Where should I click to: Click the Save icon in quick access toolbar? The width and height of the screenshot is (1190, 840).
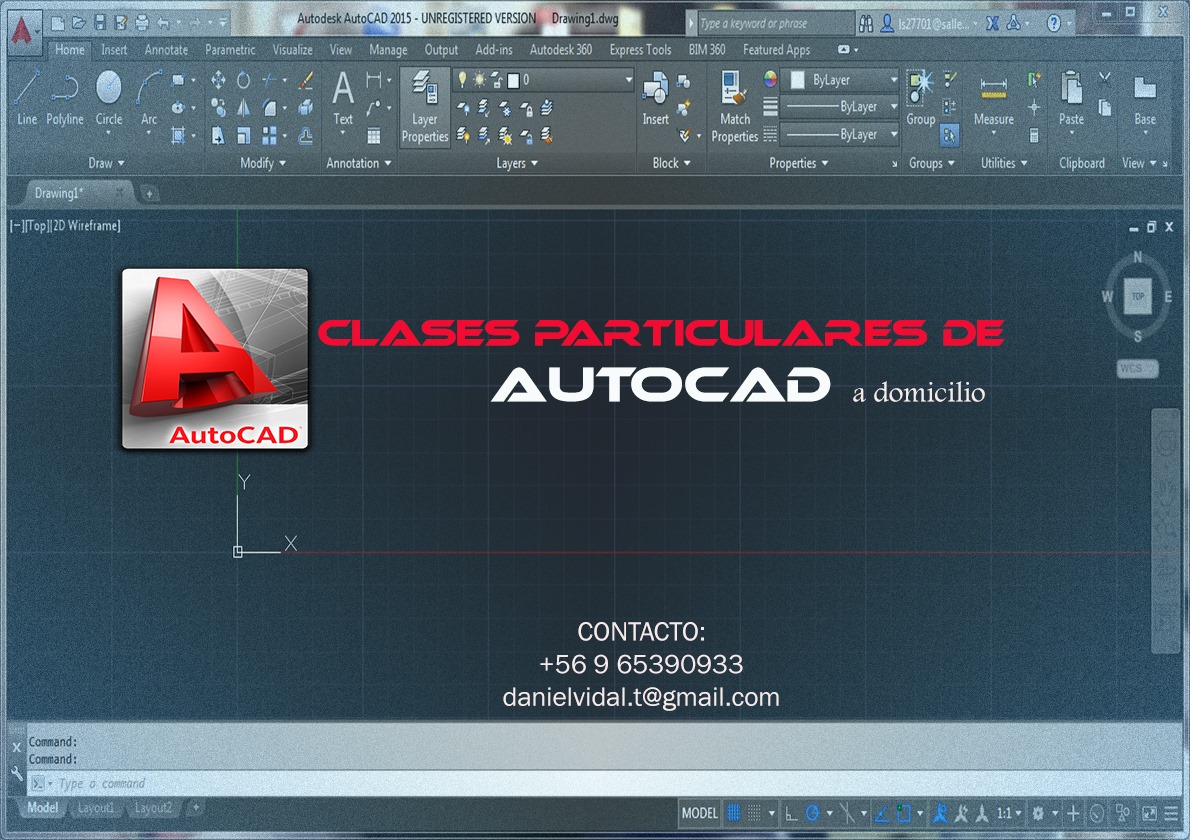100,23
